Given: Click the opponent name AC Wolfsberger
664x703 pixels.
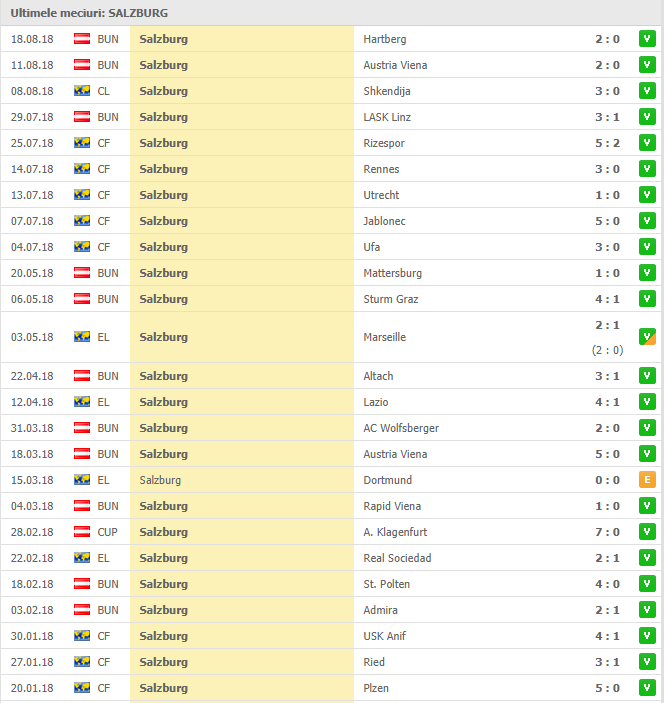Looking at the screenshot, I should pyautogui.click(x=401, y=428).
